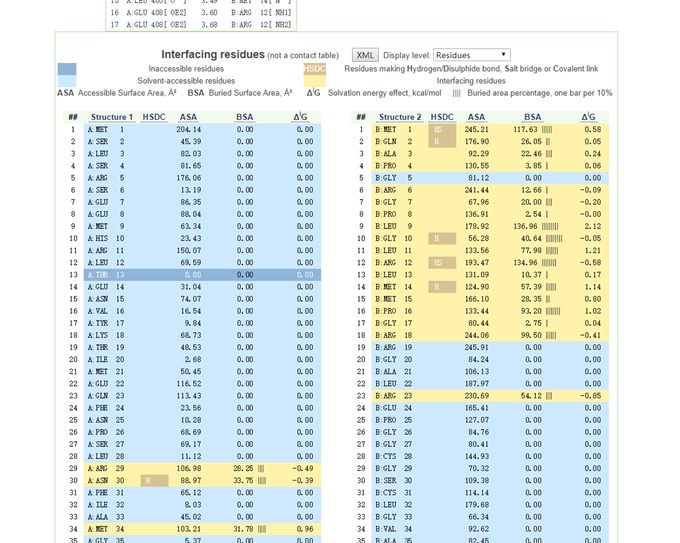This screenshot has width=680, height=543.
Task: Click solvation energy value 2.12
Action: point(592,226)
